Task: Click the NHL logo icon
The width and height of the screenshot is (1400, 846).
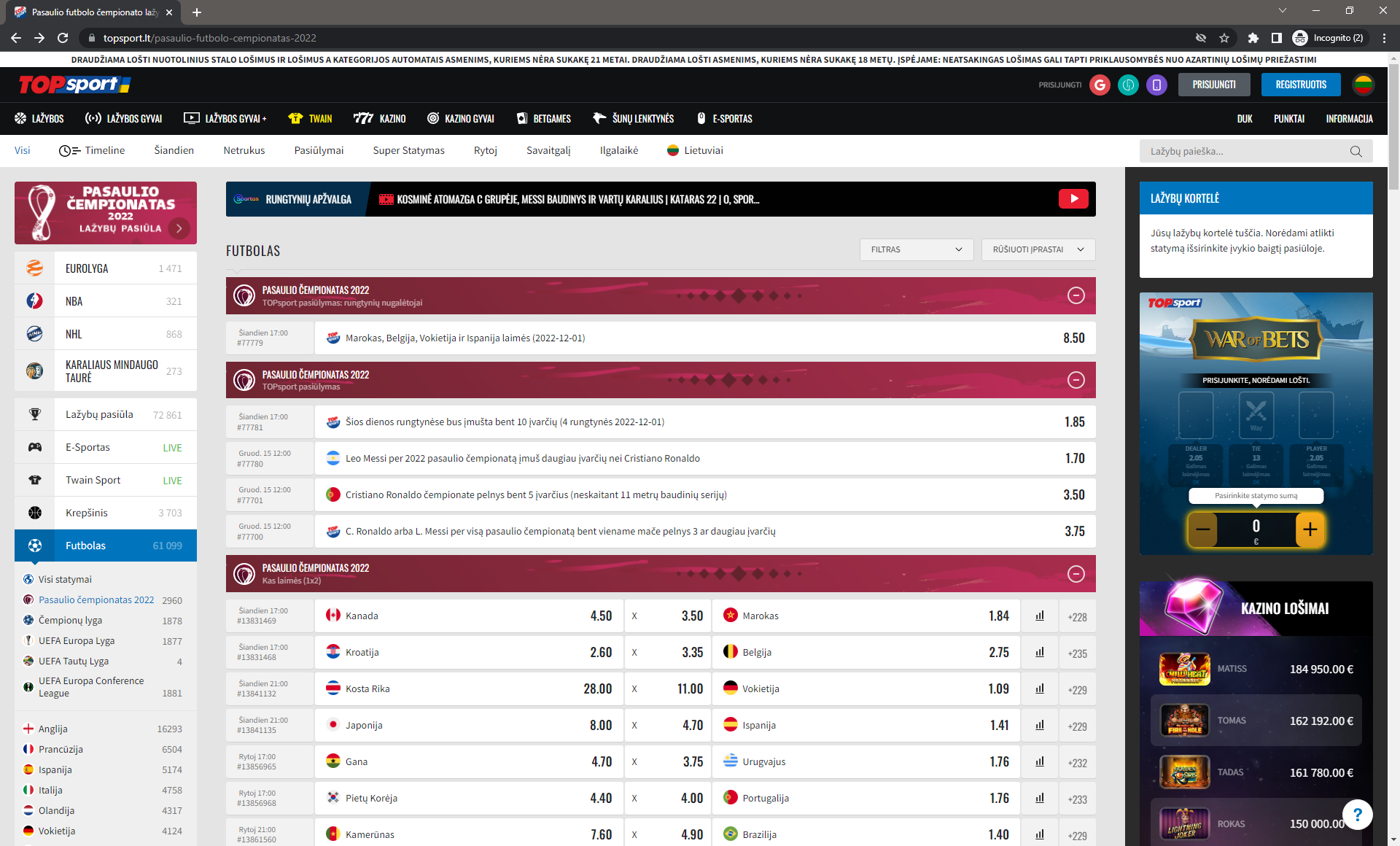Action: (x=34, y=334)
